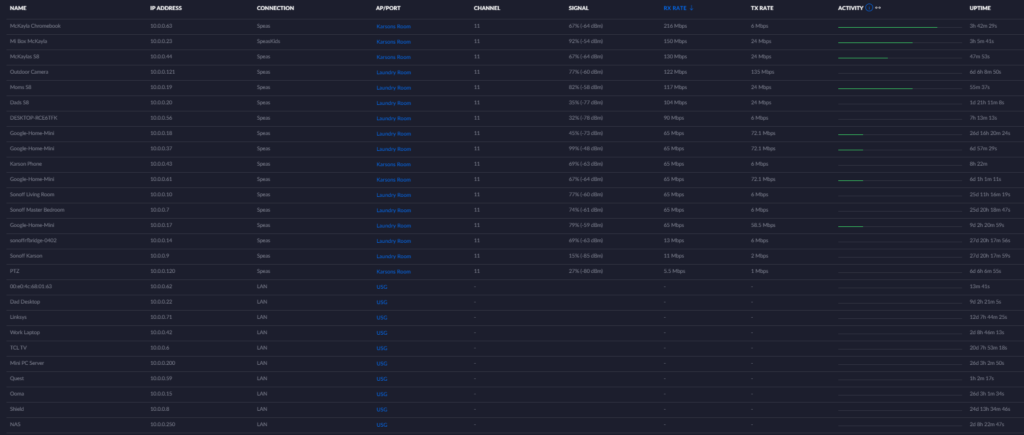The width and height of the screenshot is (1024, 435).
Task: Open Karsons Room link for PTZ camera
Action: click(x=393, y=271)
